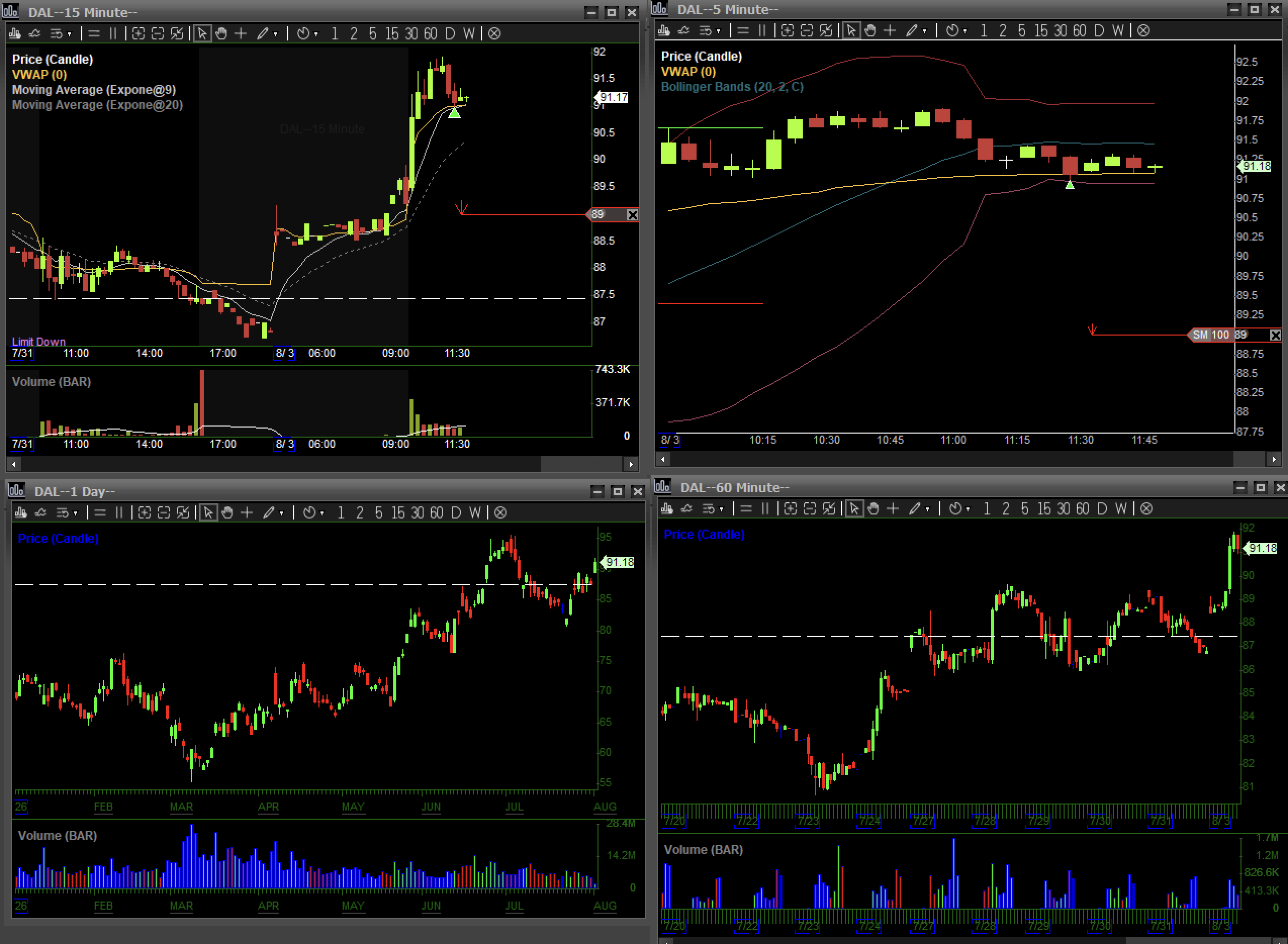Click chart settings list icon in 15 Minute window
The width and height of the screenshot is (1288, 944).
pos(56,34)
